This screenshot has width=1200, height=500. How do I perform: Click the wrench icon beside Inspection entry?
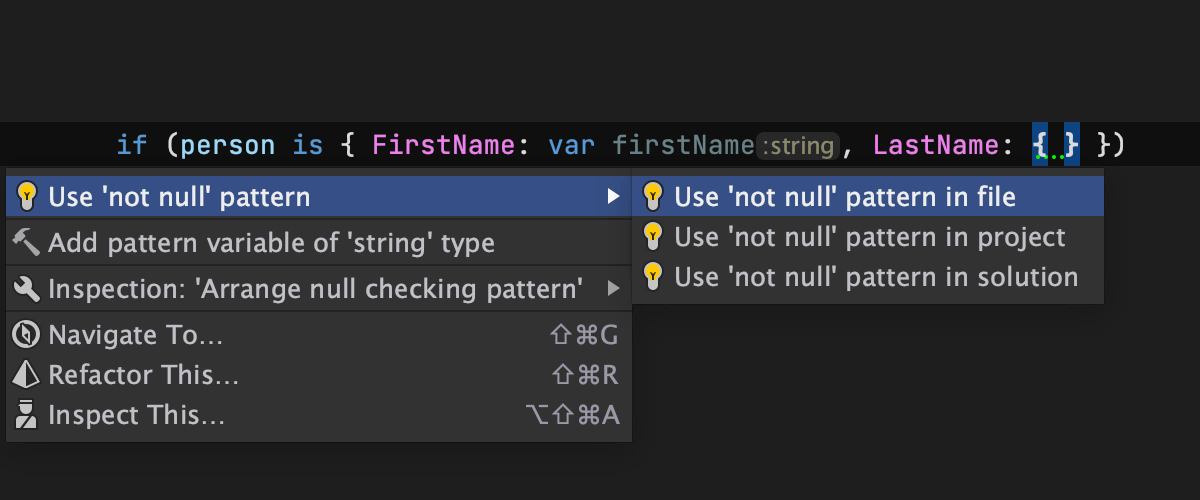pyautogui.click(x=27, y=289)
